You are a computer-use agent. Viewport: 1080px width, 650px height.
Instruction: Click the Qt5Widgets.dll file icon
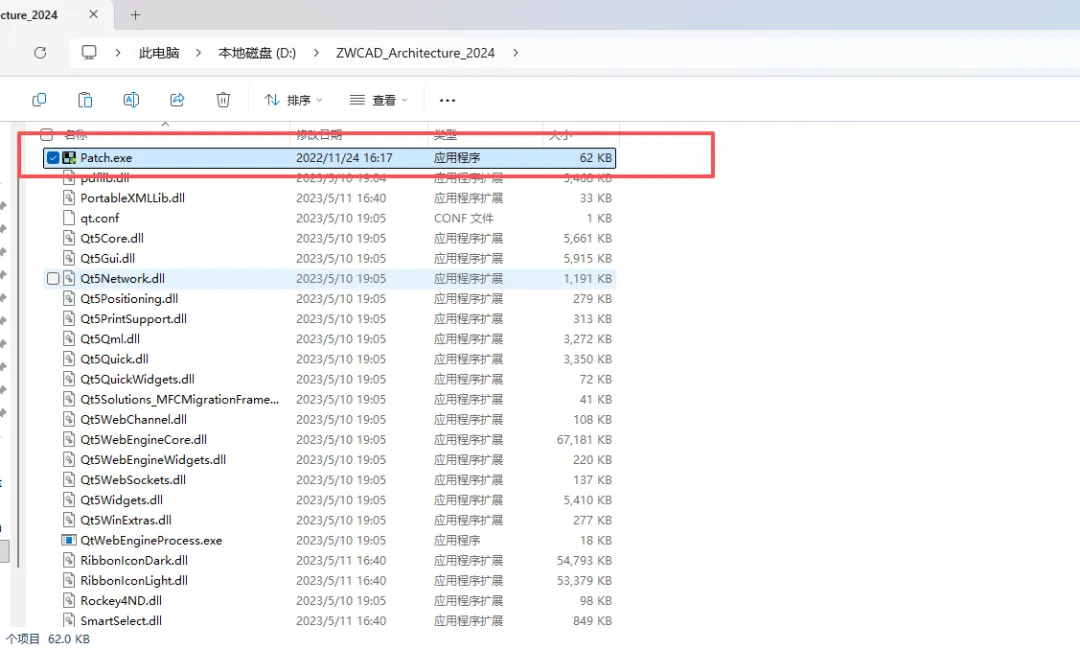69,500
